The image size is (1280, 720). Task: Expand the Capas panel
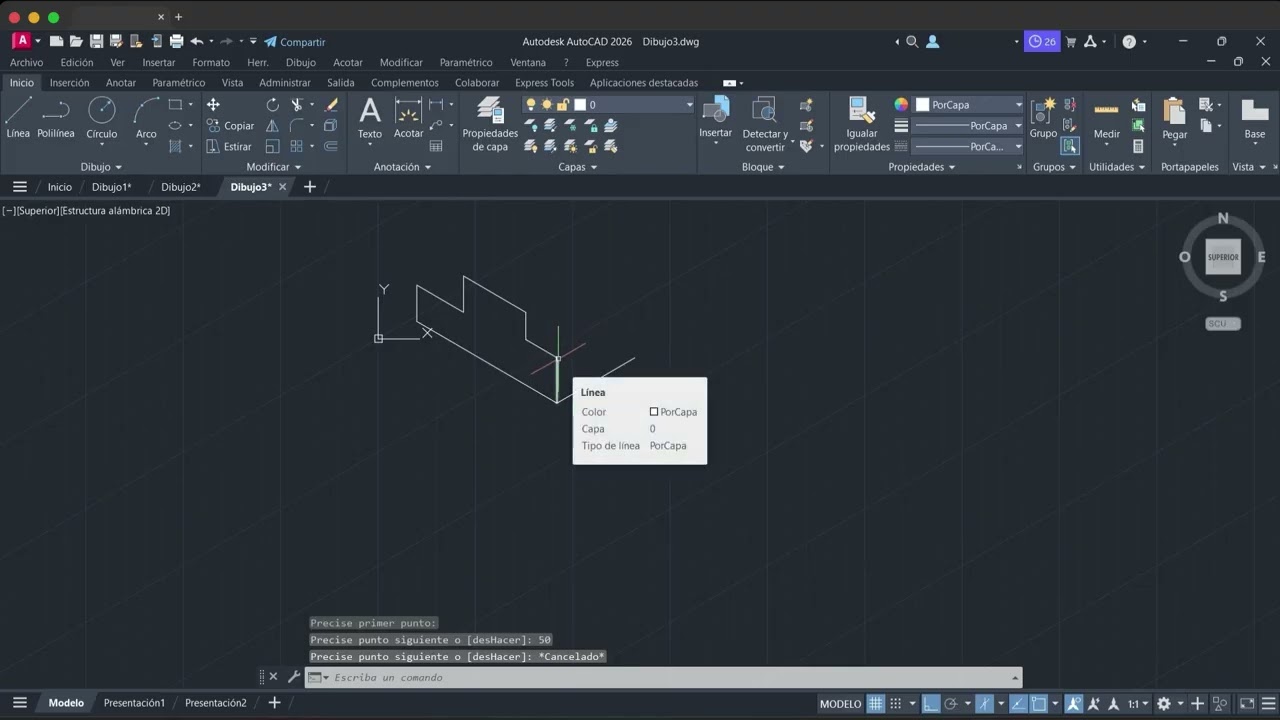tap(577, 167)
